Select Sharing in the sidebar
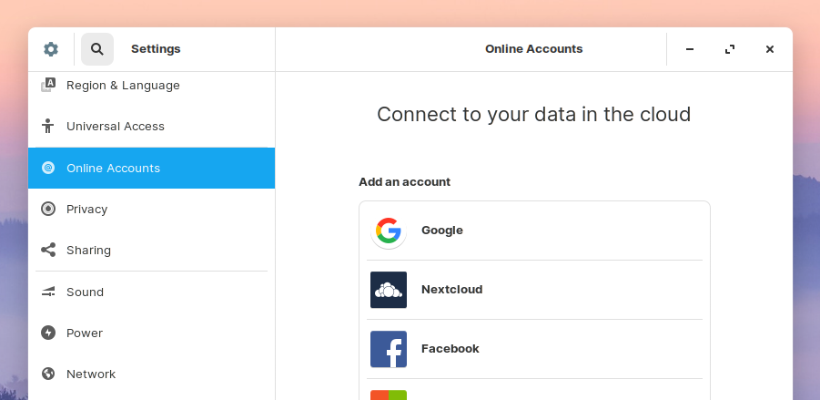Viewport: 820px width, 400px height. point(88,250)
